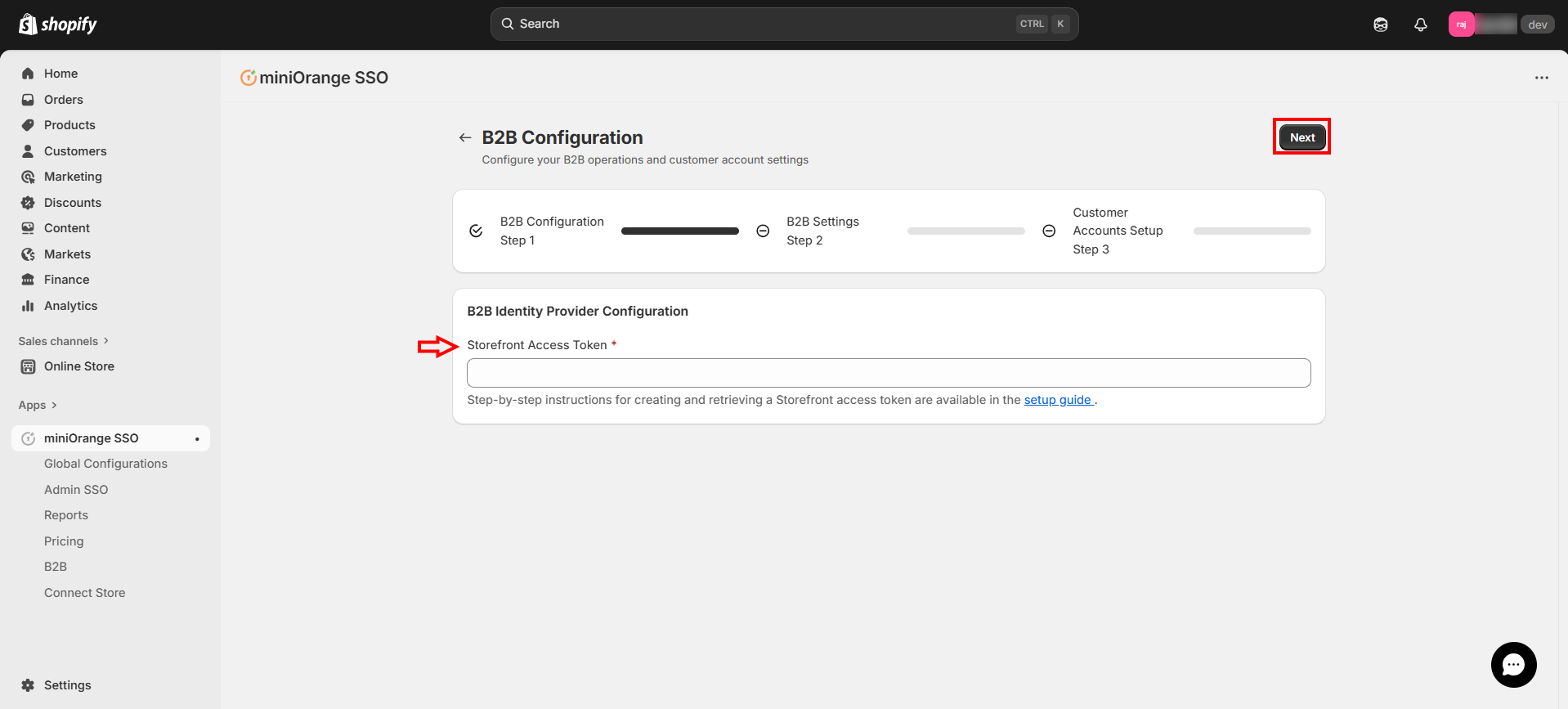Click the Shopify logo
The width and height of the screenshot is (1568, 709).
point(57,25)
